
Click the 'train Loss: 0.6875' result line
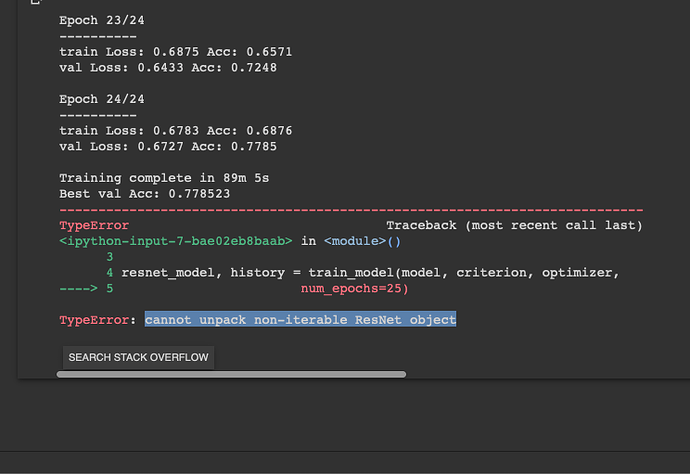tap(175, 51)
